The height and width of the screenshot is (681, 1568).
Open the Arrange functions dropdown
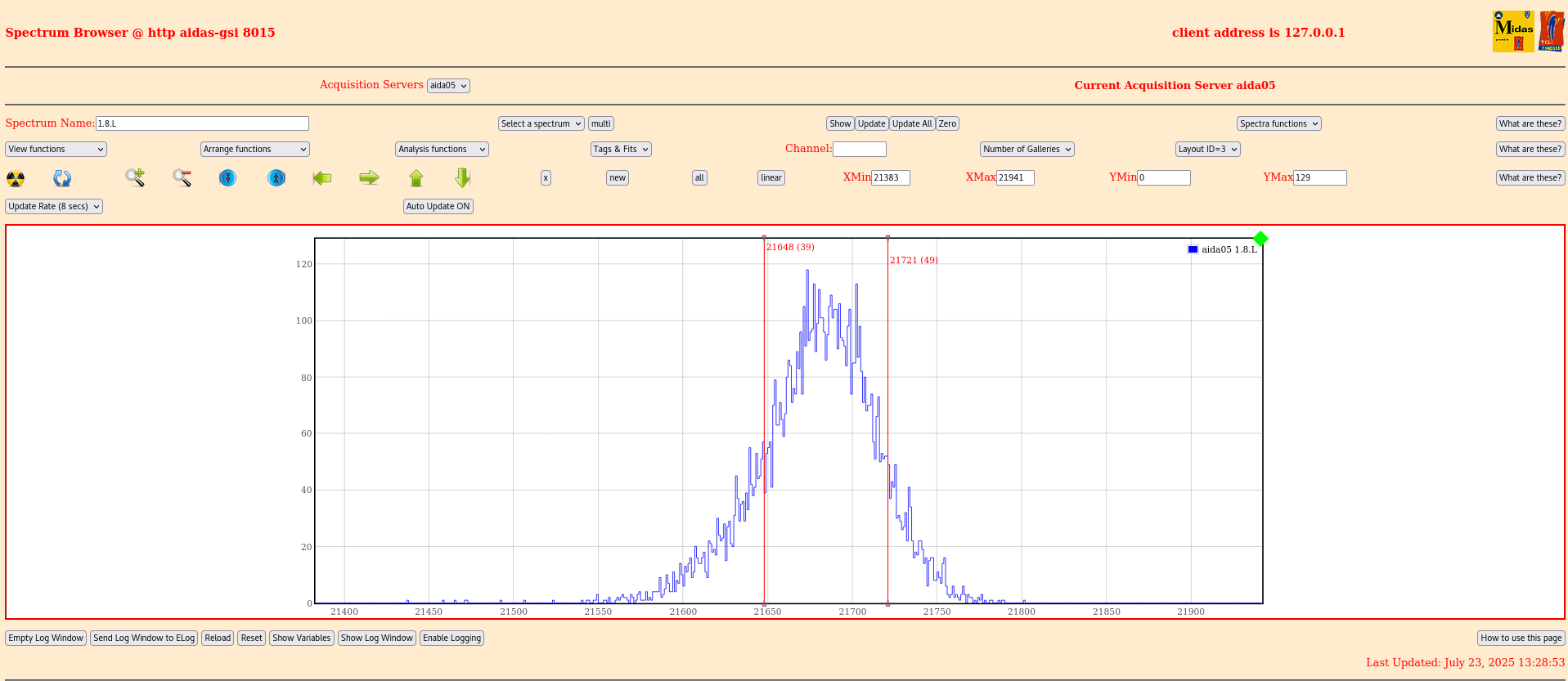click(x=255, y=149)
